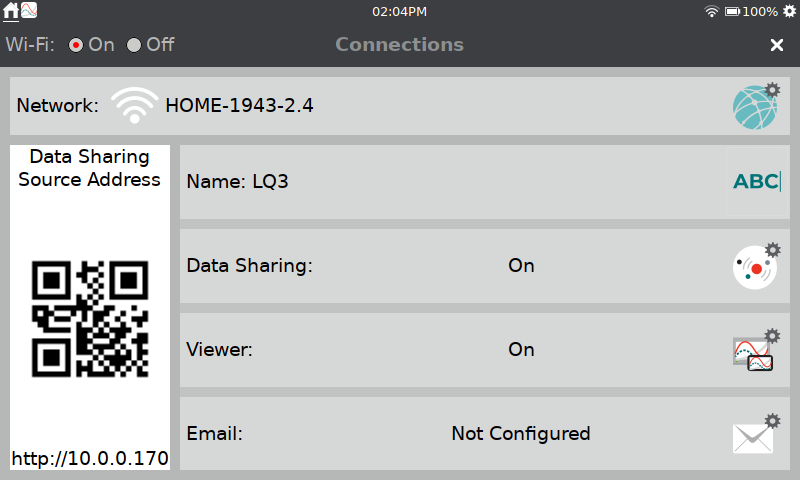This screenshot has height=480, width=800.
Task: Open the http://10.0.0.170 source address
Action: point(90,458)
